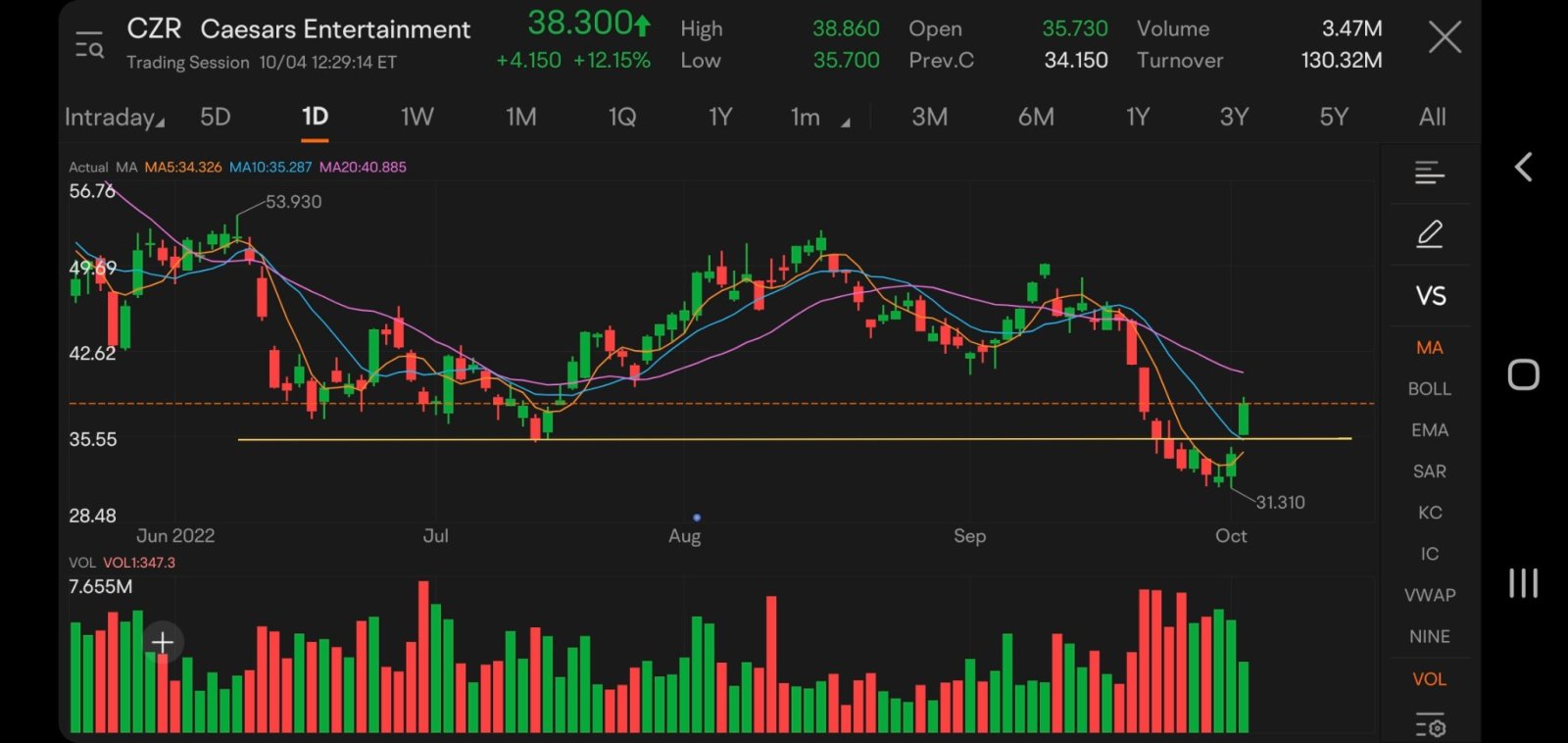This screenshot has width=1568, height=743.
Task: Tap the Prev.C 34.150 value
Action: click(x=1076, y=61)
